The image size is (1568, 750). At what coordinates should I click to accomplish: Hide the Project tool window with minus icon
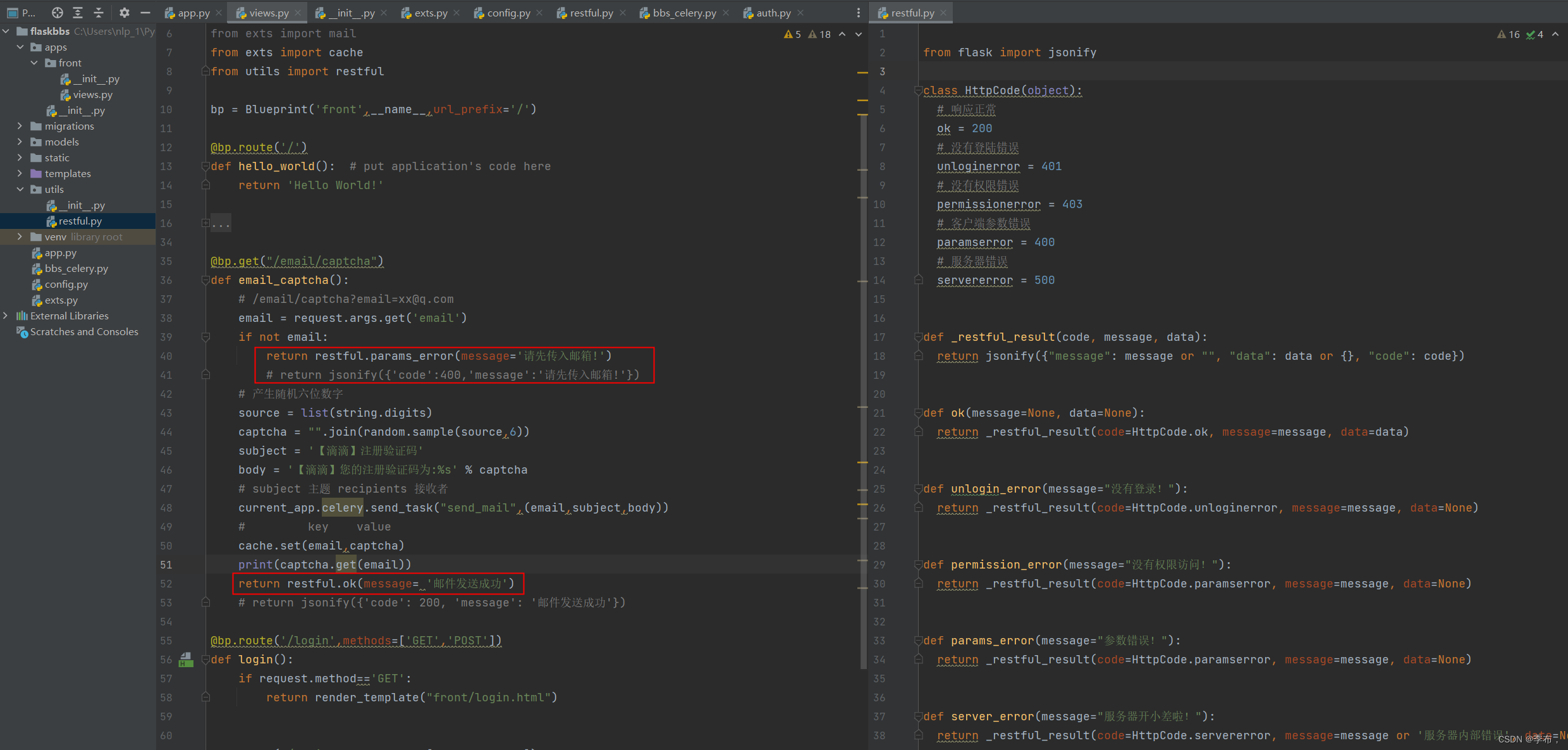click(x=145, y=13)
